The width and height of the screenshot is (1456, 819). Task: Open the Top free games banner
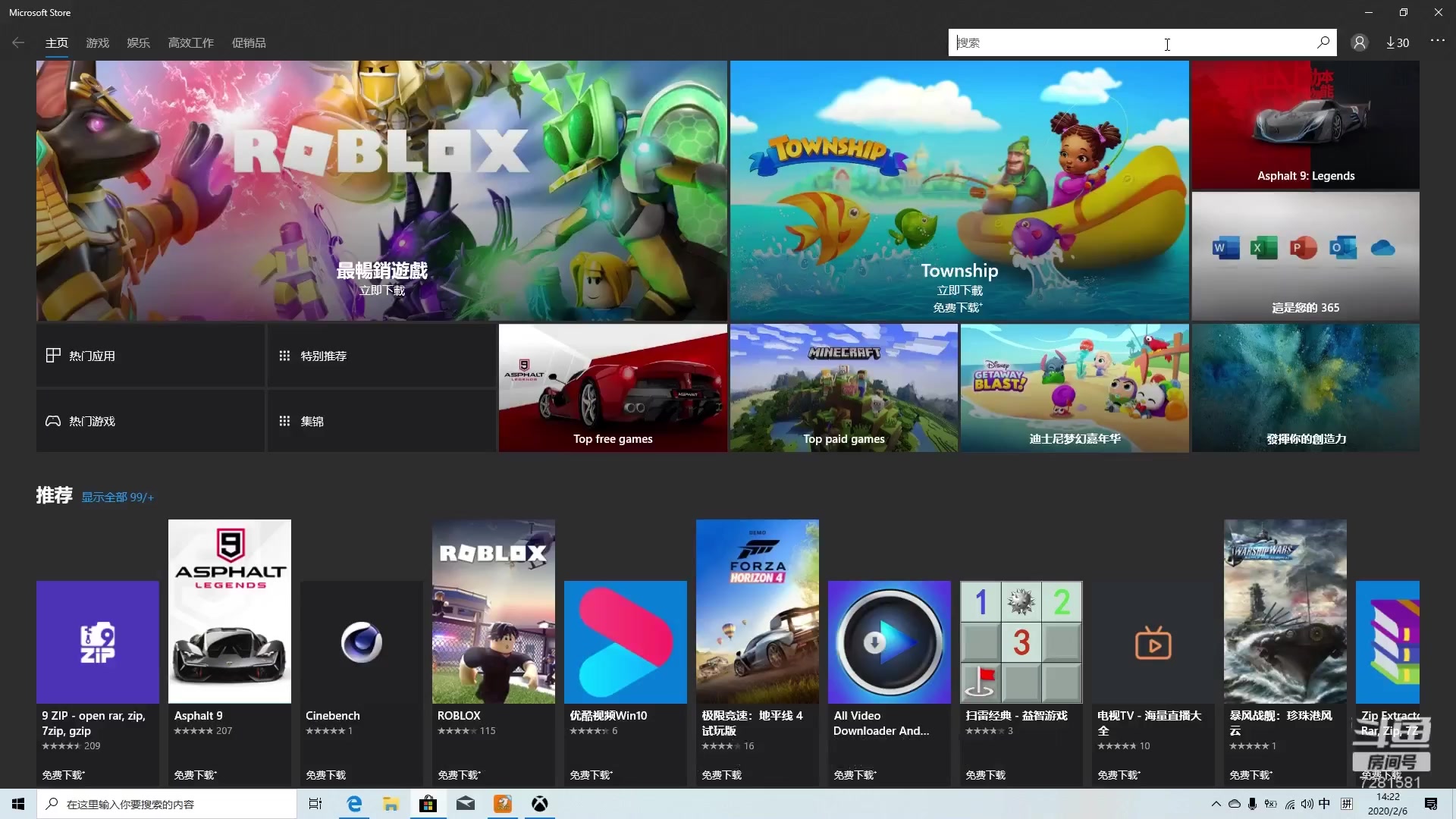pos(613,388)
